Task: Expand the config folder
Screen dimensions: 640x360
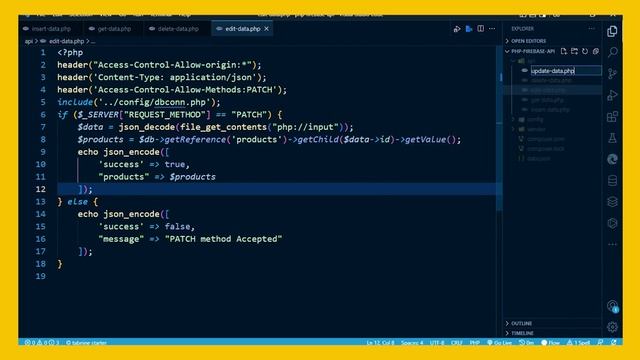Action: (535, 120)
